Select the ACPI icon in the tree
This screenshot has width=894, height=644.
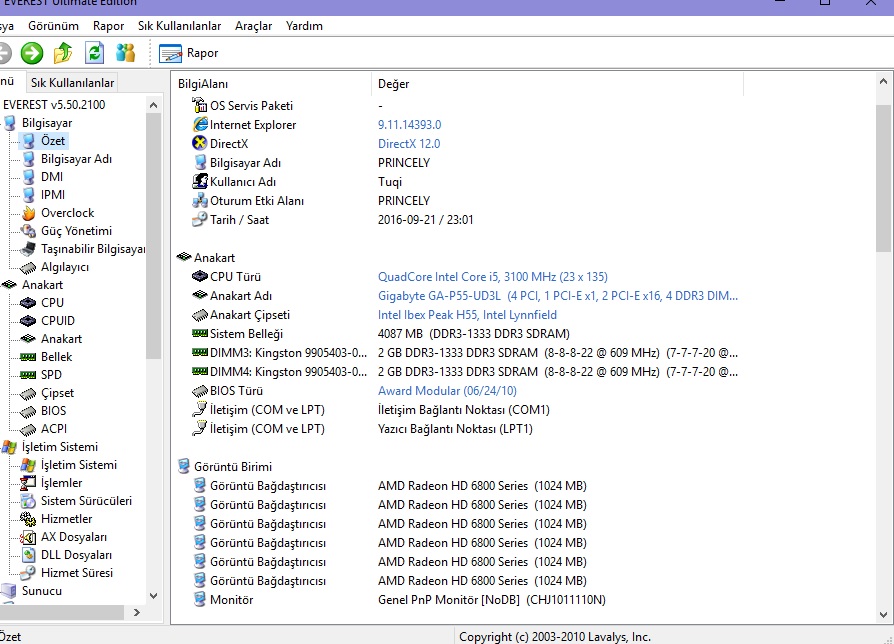point(29,429)
